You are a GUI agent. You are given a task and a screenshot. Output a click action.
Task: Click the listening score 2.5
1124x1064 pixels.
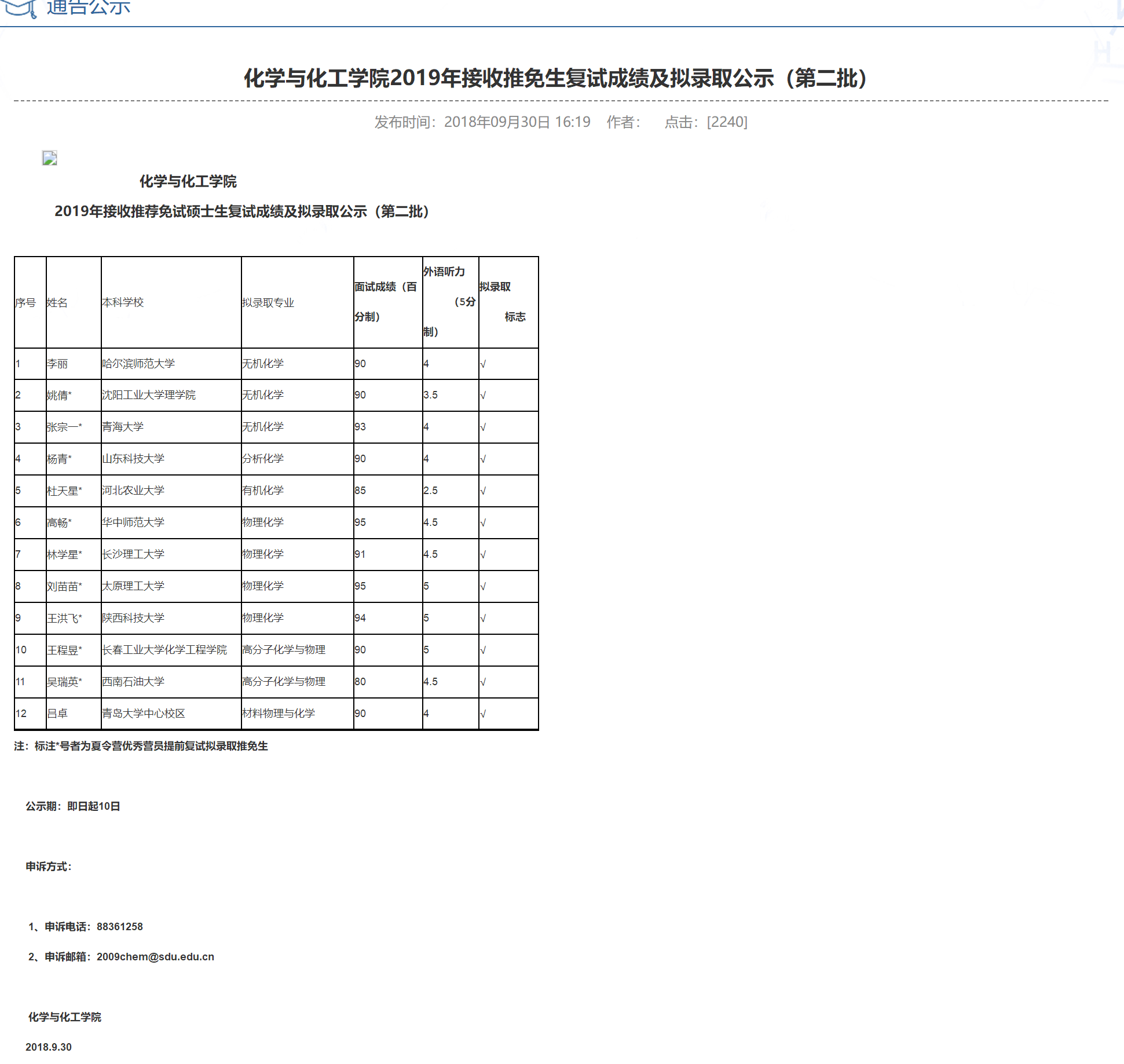point(430,491)
